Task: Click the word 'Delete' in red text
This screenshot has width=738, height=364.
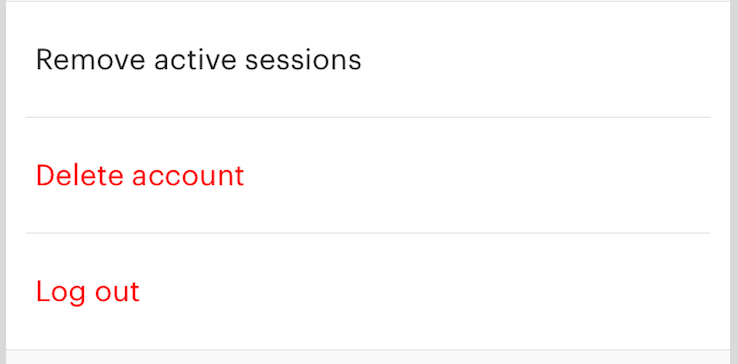Action: (80, 176)
